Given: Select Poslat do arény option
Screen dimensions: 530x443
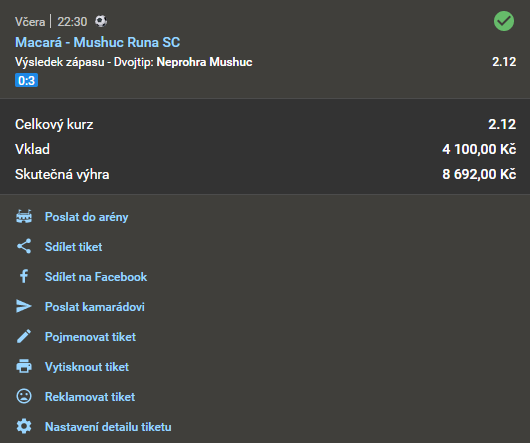Looking at the screenshot, I should point(87,217).
